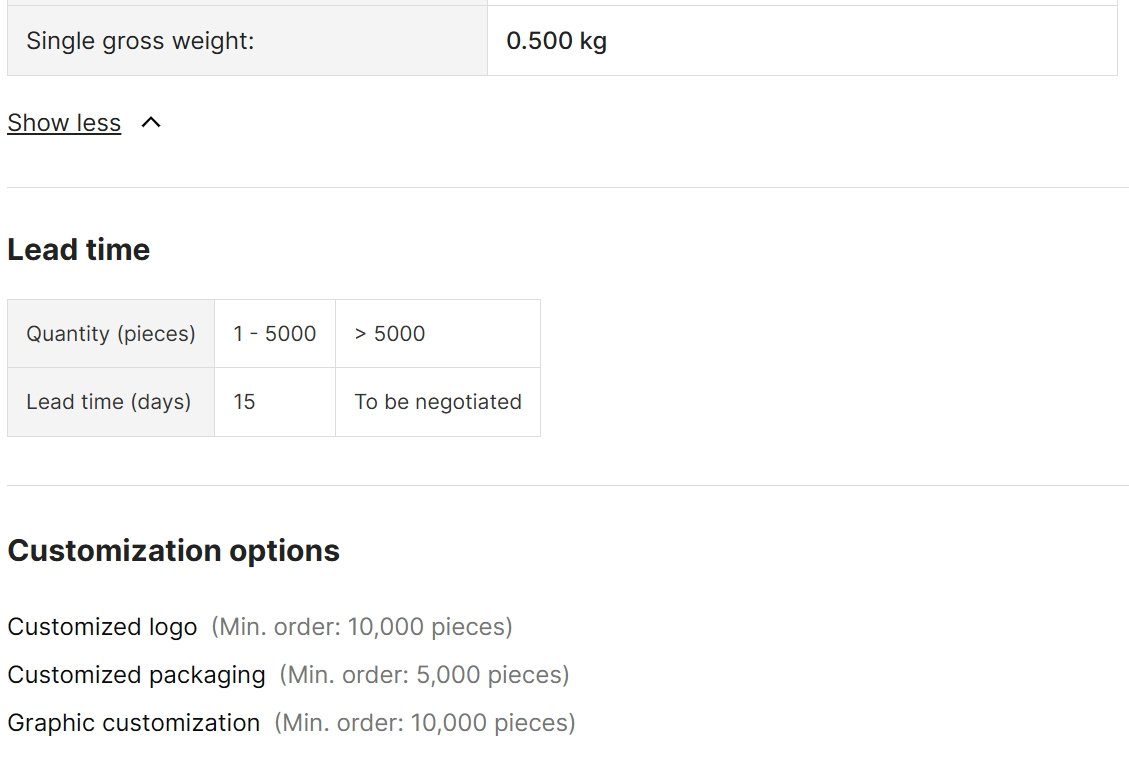Select the Lead time (days) row label

pos(111,402)
